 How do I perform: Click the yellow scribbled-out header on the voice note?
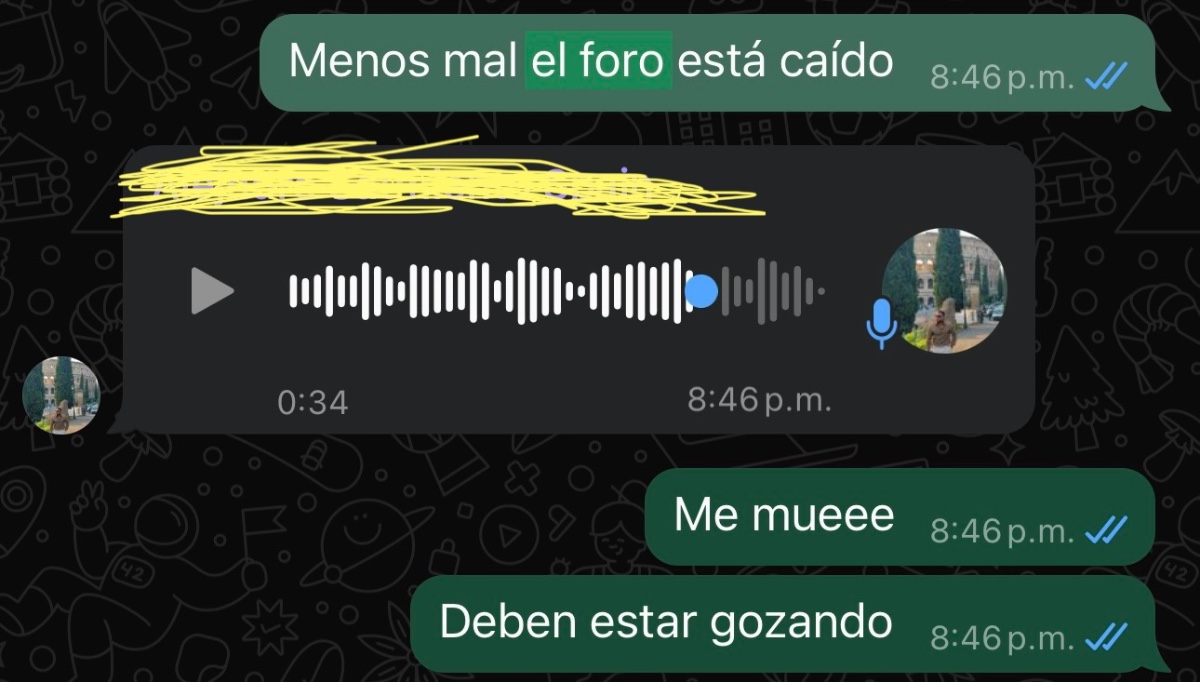tap(440, 181)
